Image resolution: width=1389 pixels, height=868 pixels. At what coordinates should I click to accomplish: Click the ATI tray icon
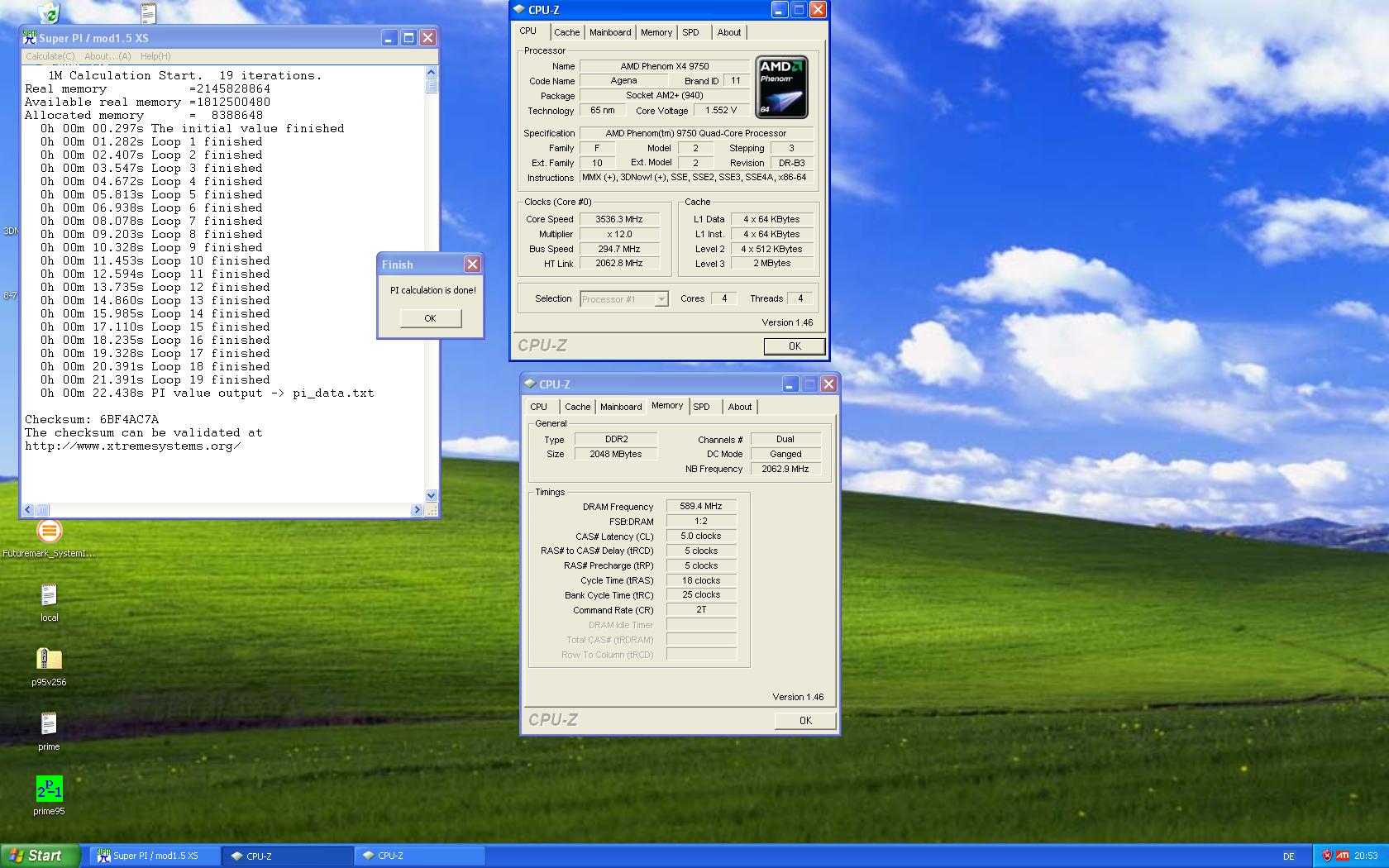[x=1343, y=856]
